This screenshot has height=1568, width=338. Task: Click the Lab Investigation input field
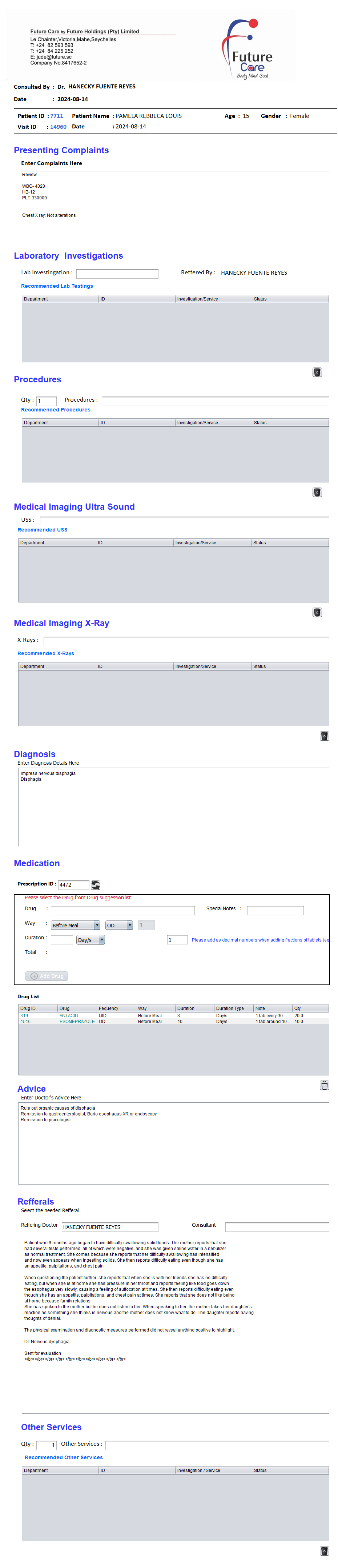click(117, 273)
